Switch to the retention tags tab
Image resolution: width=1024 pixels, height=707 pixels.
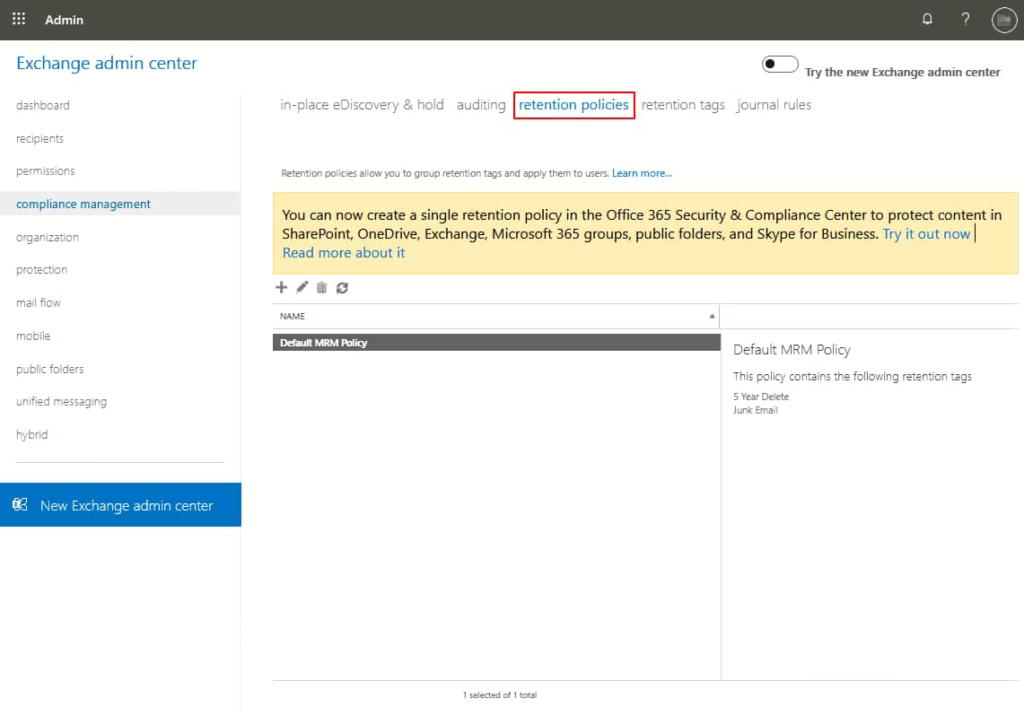(x=683, y=104)
